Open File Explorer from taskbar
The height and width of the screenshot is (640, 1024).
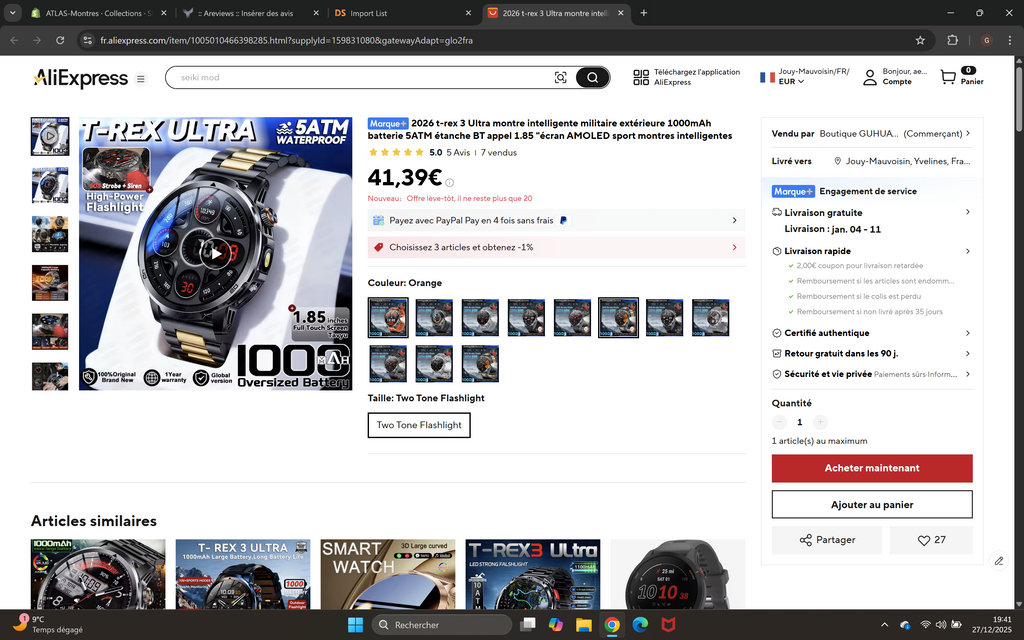click(x=583, y=625)
